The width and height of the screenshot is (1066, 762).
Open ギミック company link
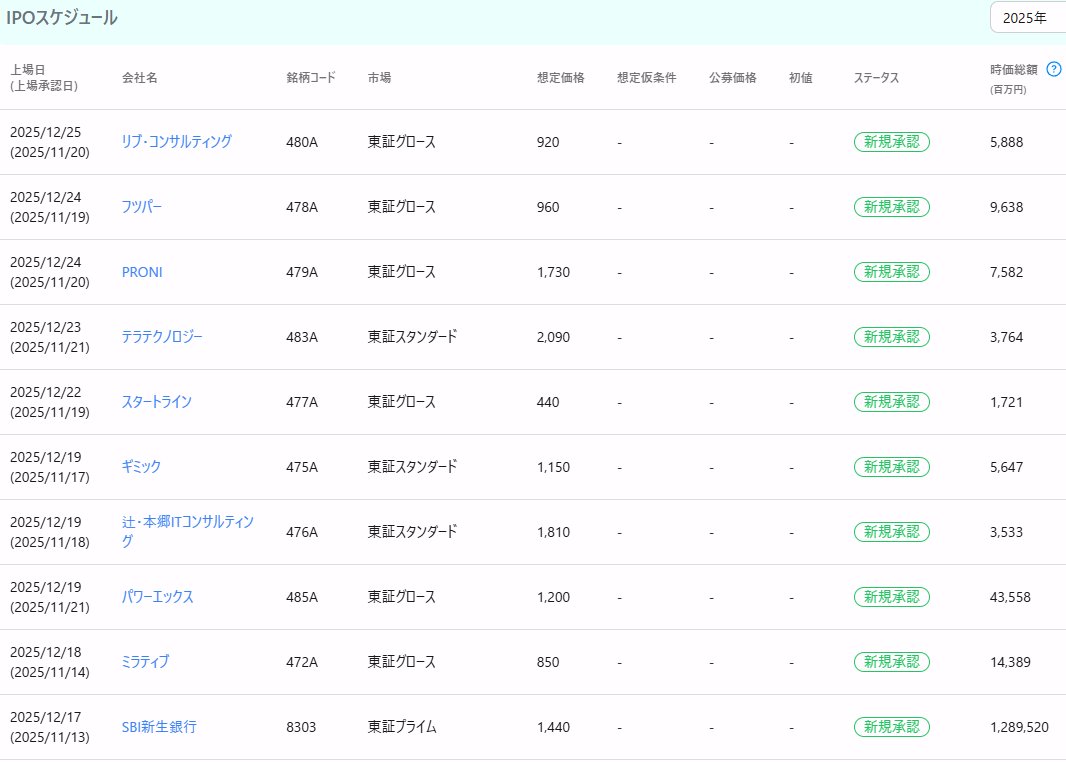pos(141,466)
